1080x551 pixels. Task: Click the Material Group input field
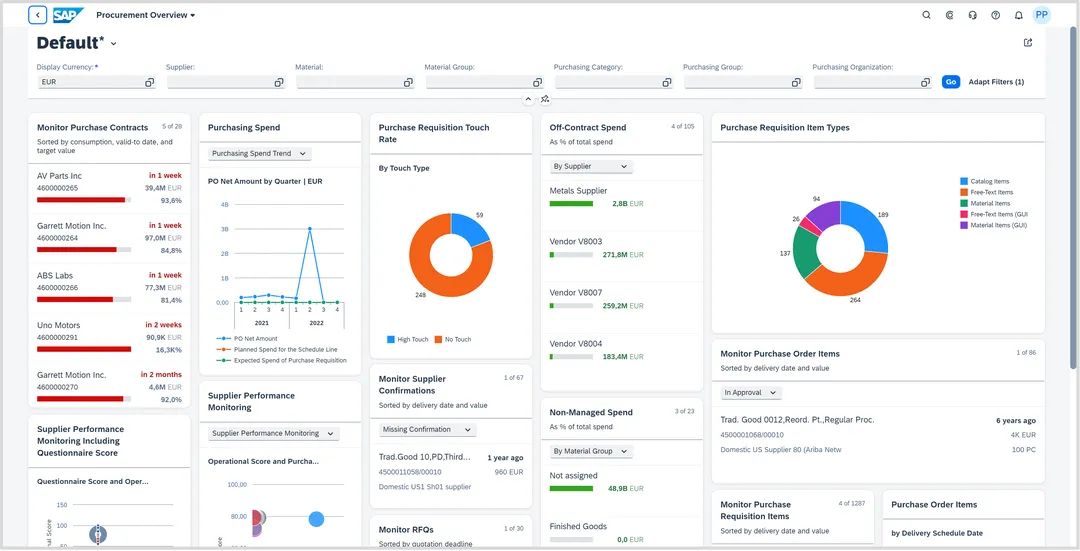point(477,82)
